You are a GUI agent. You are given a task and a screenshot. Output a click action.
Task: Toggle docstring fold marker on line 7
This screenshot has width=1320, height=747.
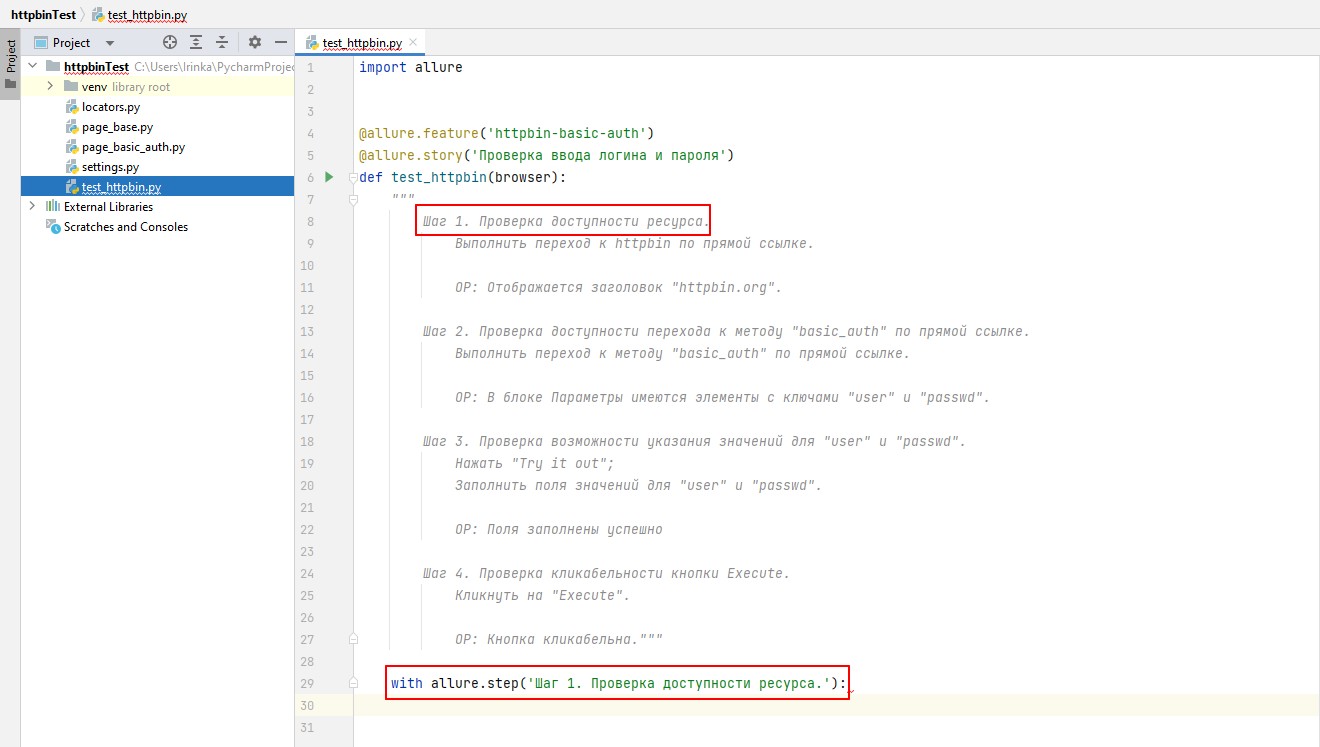point(352,200)
